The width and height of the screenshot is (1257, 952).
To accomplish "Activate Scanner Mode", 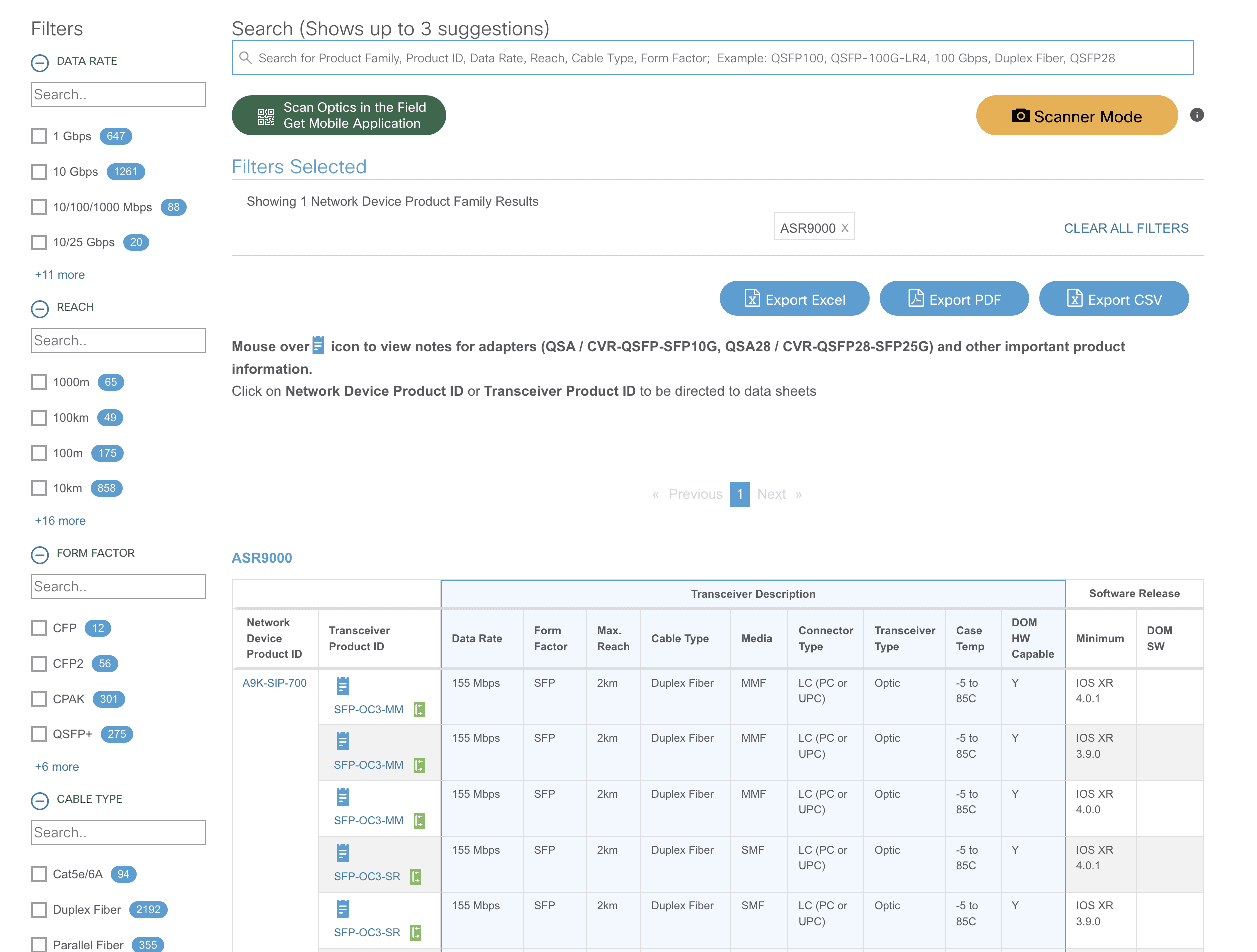I will pos(1077,115).
